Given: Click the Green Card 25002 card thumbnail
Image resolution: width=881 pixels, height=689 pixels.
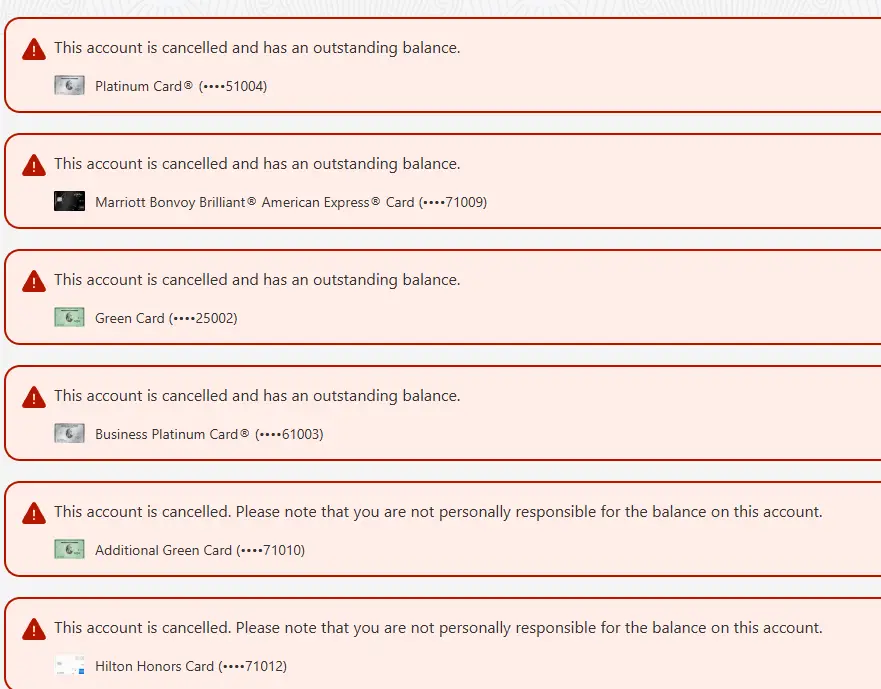Looking at the screenshot, I should 69,318.
